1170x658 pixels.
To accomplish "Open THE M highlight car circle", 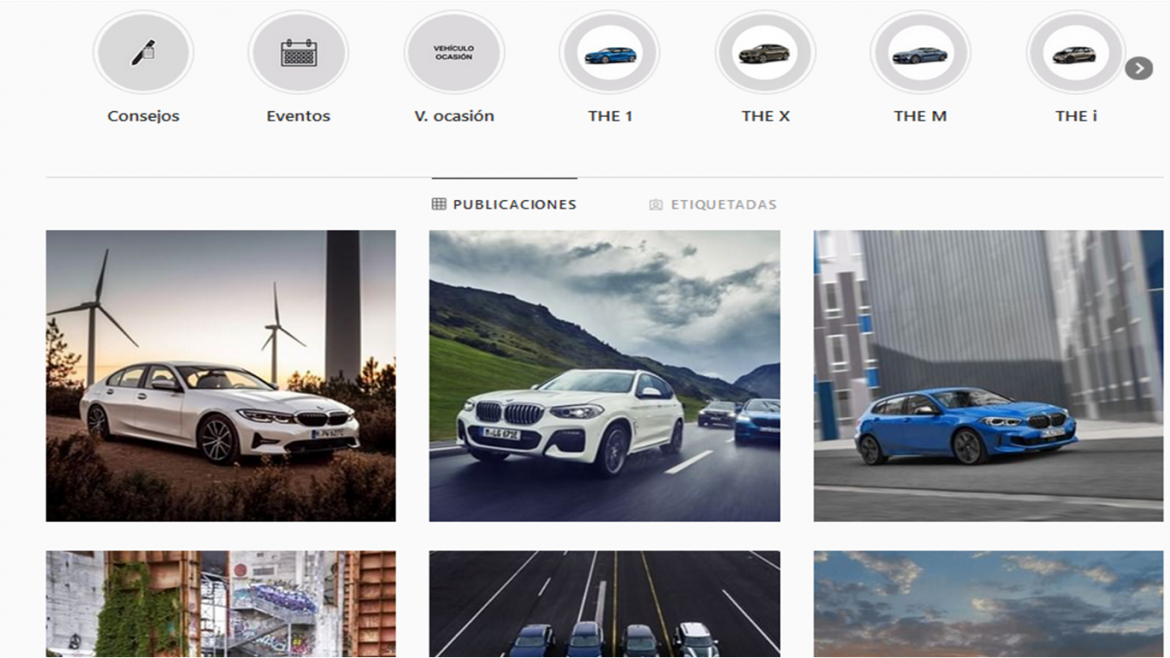I will (x=920, y=53).
